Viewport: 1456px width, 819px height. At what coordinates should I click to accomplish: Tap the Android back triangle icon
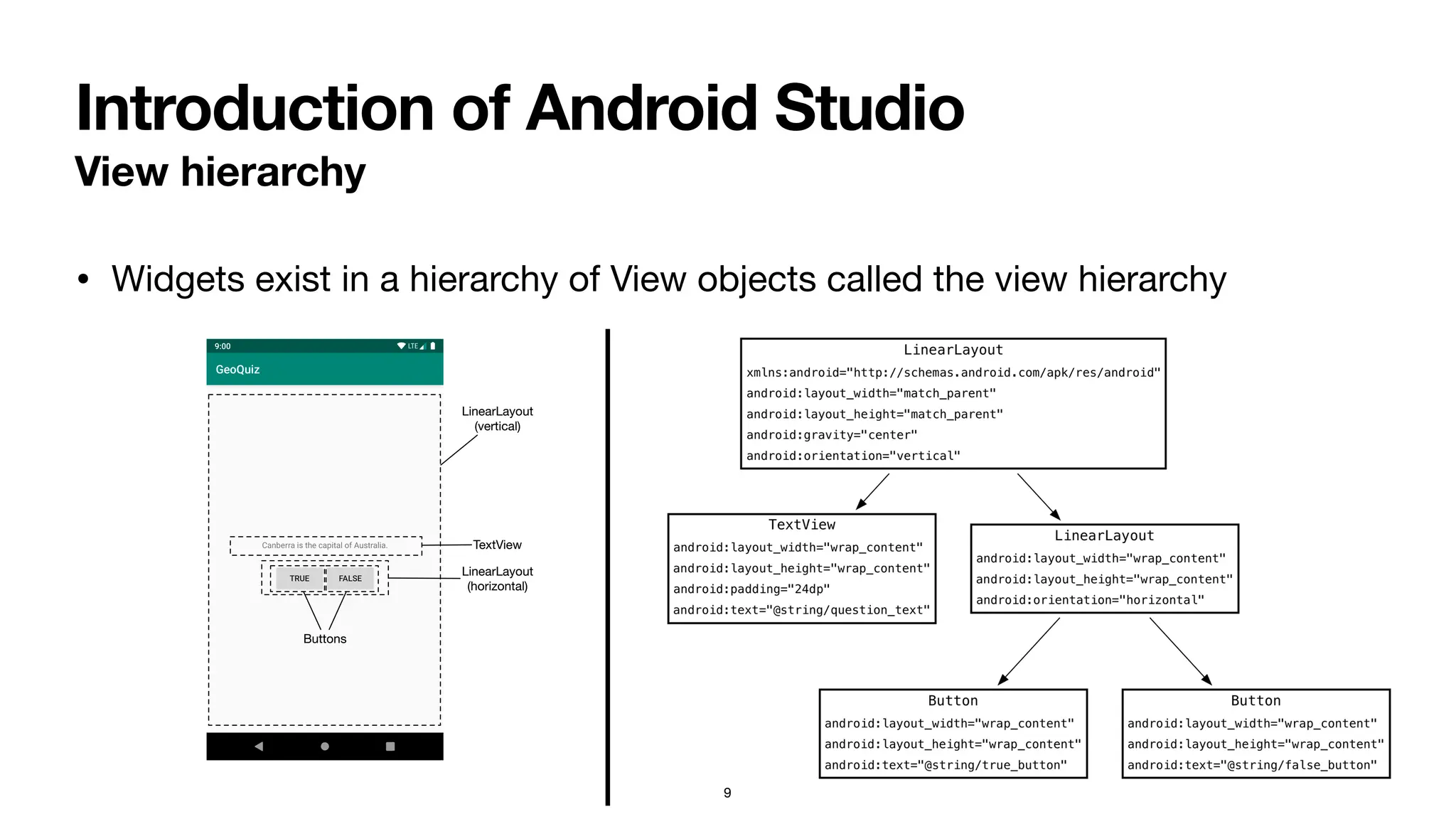coord(259,746)
